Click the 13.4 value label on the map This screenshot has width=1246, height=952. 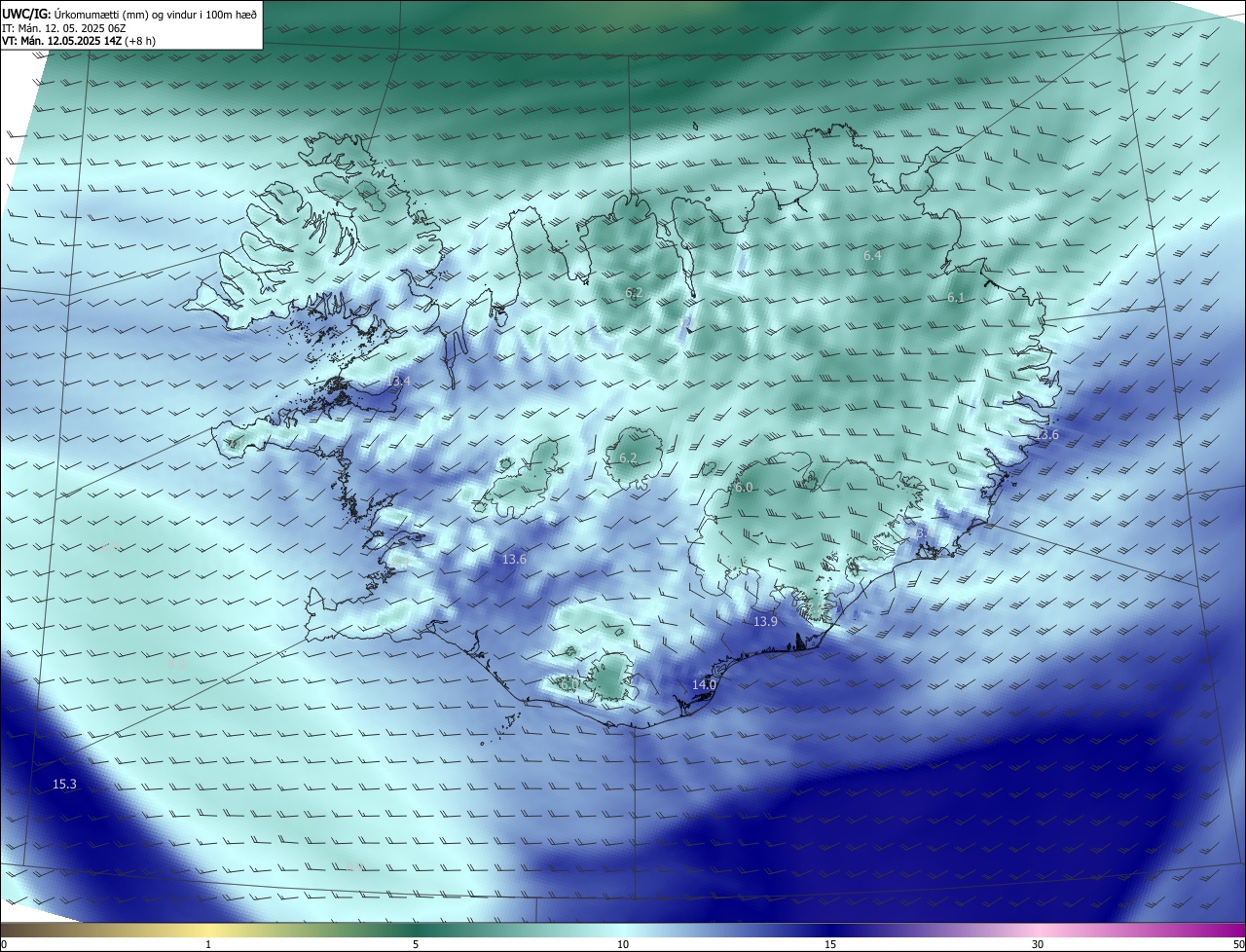point(398,382)
